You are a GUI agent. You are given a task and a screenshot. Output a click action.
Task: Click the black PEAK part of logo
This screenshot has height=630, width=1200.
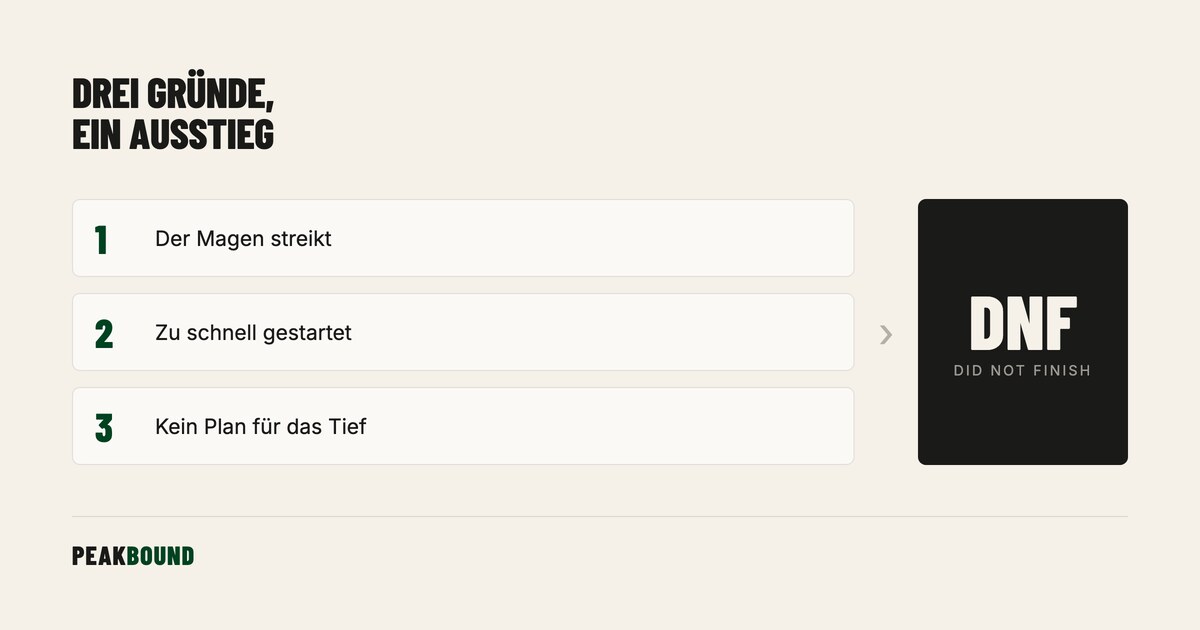pyautogui.click(x=99, y=557)
